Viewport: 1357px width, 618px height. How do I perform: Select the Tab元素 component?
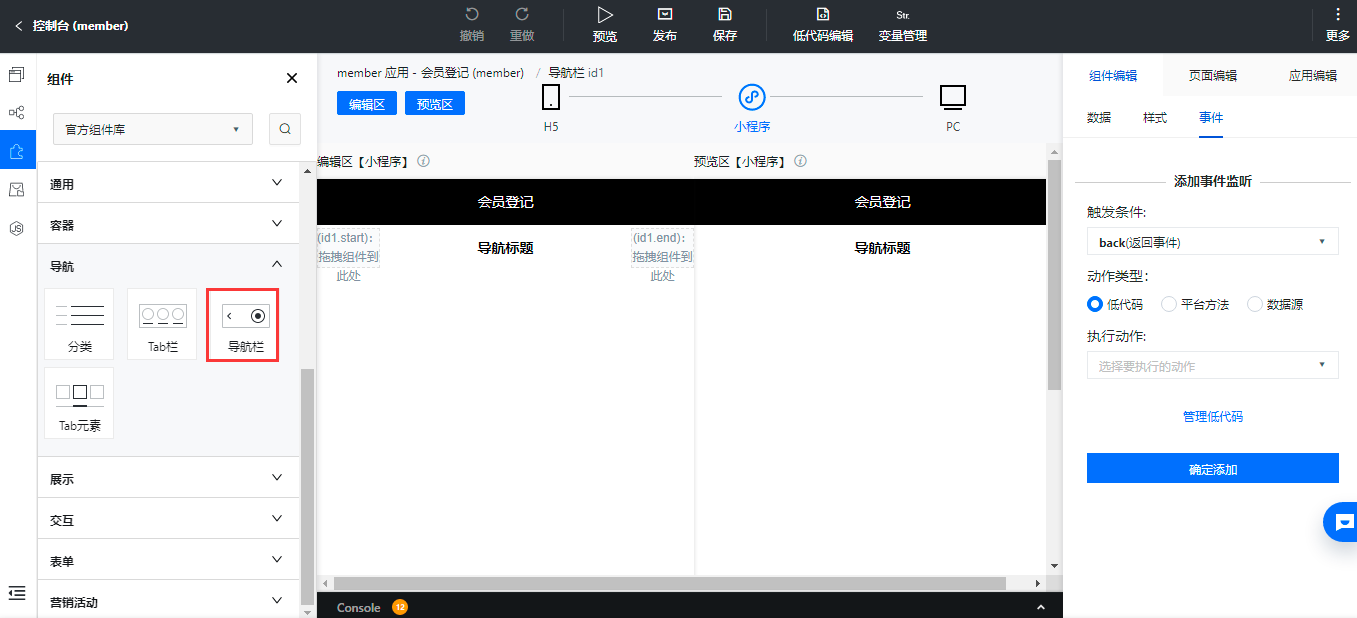point(80,403)
